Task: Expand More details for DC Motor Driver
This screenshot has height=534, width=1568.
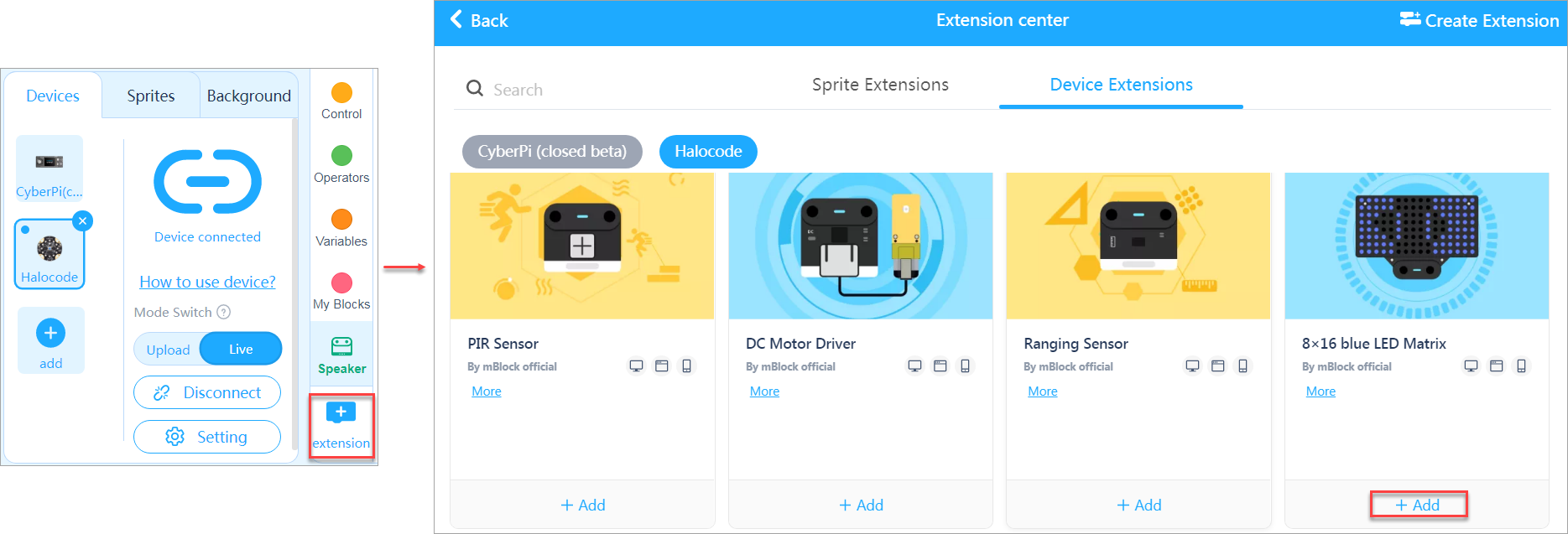Action: (x=764, y=391)
